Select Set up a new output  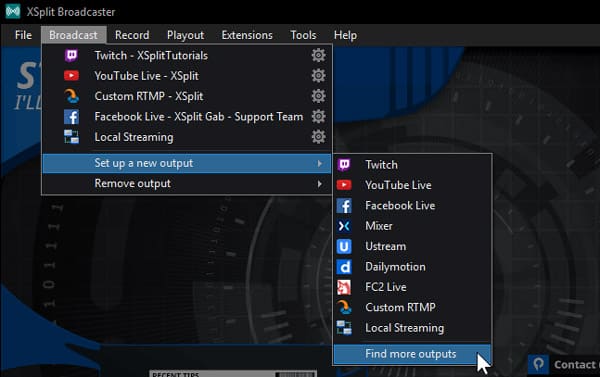coord(187,163)
